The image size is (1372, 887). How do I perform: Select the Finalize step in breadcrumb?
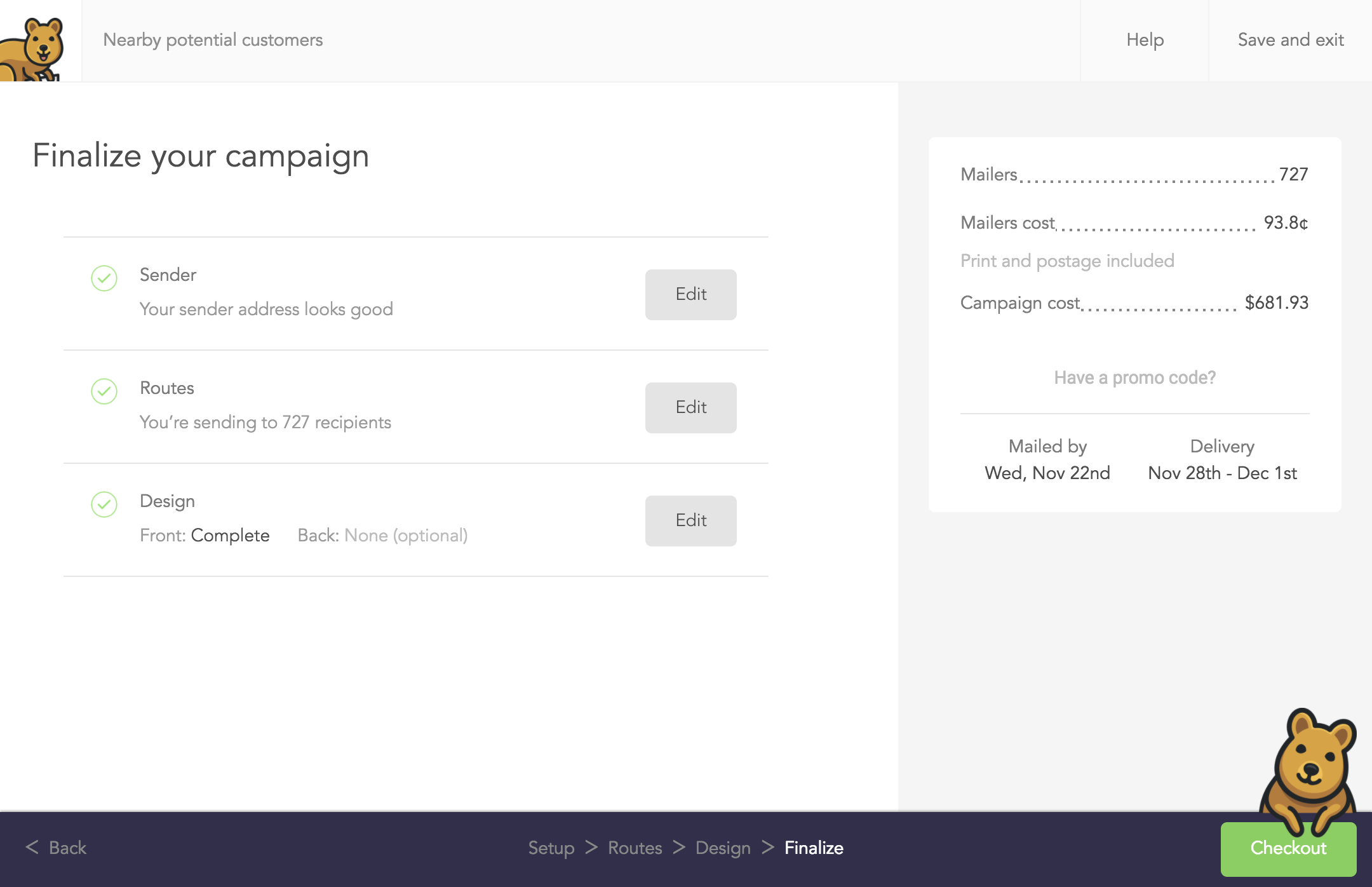814,848
